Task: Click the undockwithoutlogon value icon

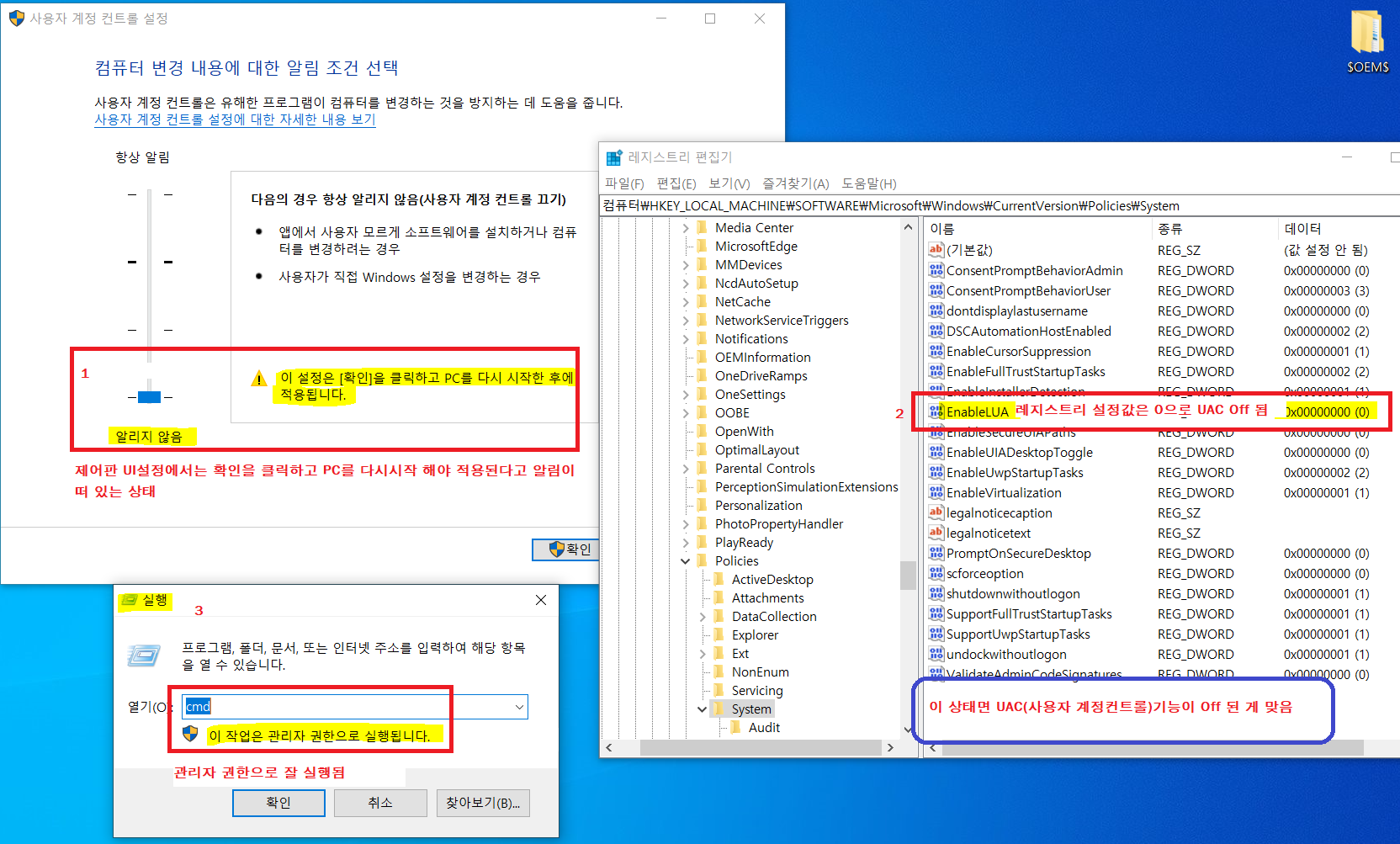Action: pos(936,654)
